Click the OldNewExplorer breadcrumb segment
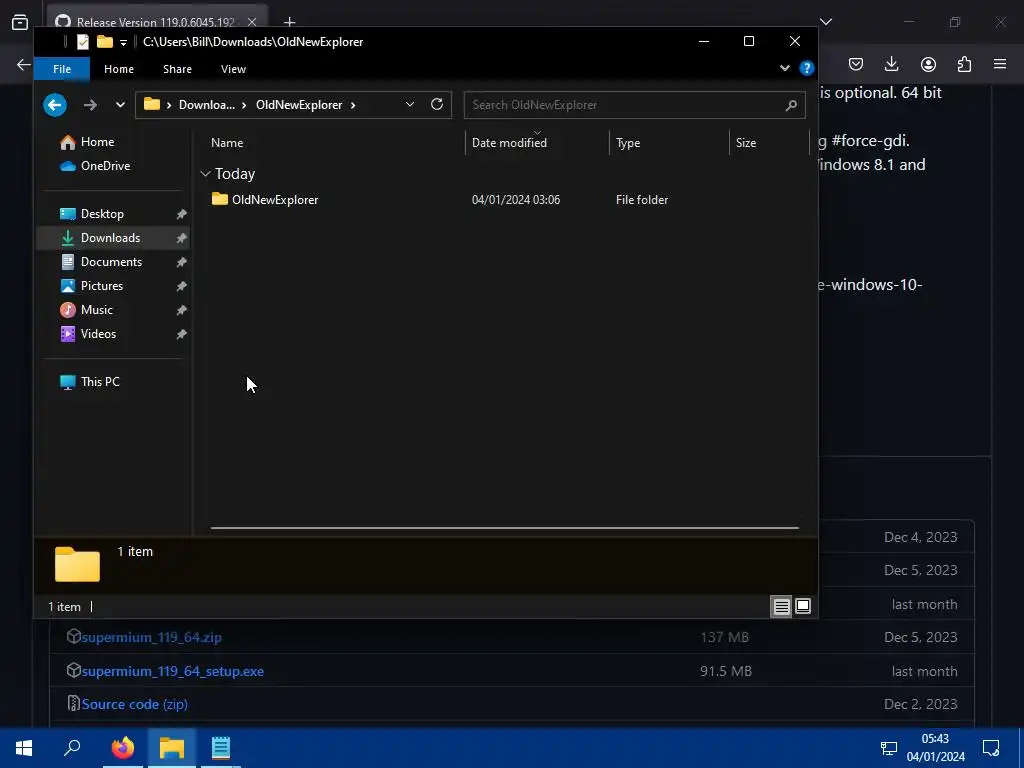 299,104
